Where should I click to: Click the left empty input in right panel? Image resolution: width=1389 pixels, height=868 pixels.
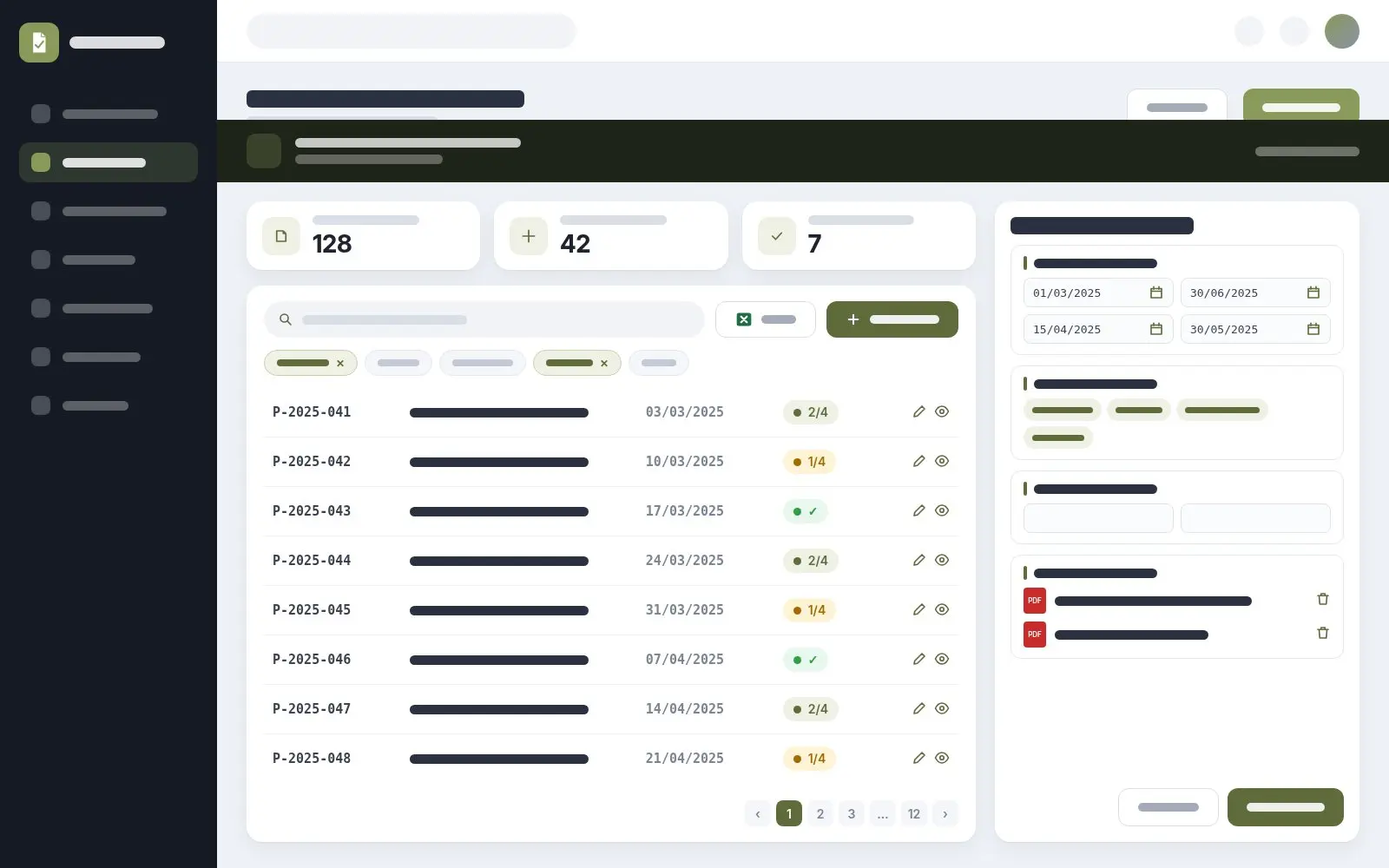[x=1098, y=518]
